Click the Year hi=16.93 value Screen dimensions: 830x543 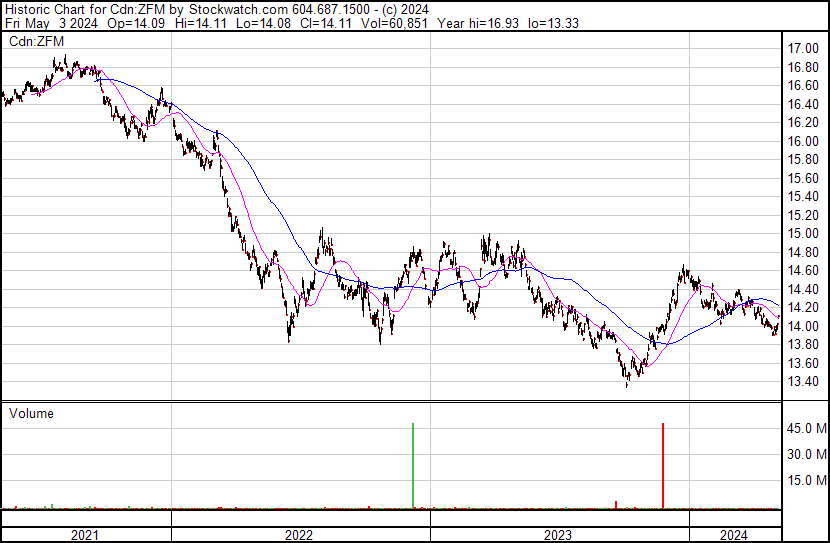coord(478,23)
